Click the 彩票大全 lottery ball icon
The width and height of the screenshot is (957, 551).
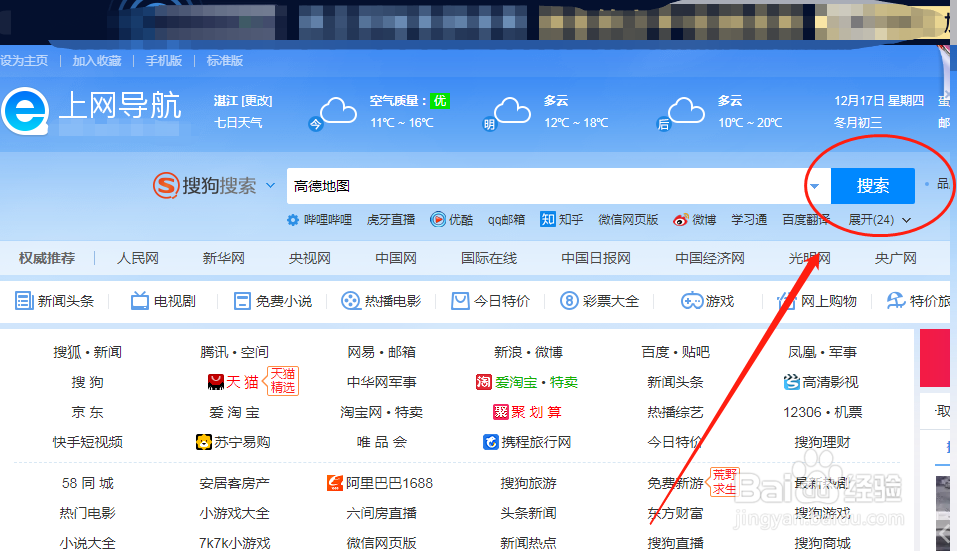click(x=569, y=301)
